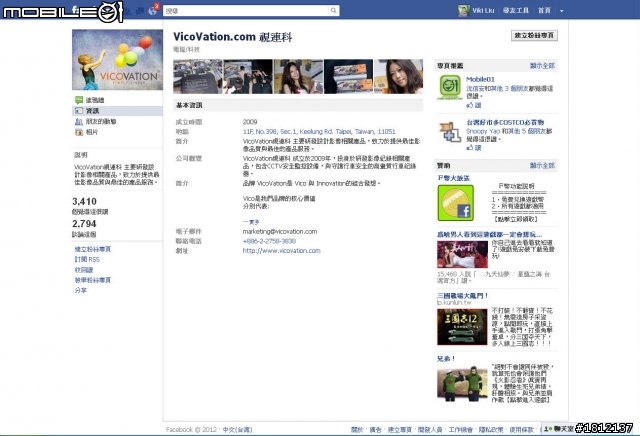Click the friends activity people icon
The width and height of the screenshot is (640, 436).
click(79, 121)
